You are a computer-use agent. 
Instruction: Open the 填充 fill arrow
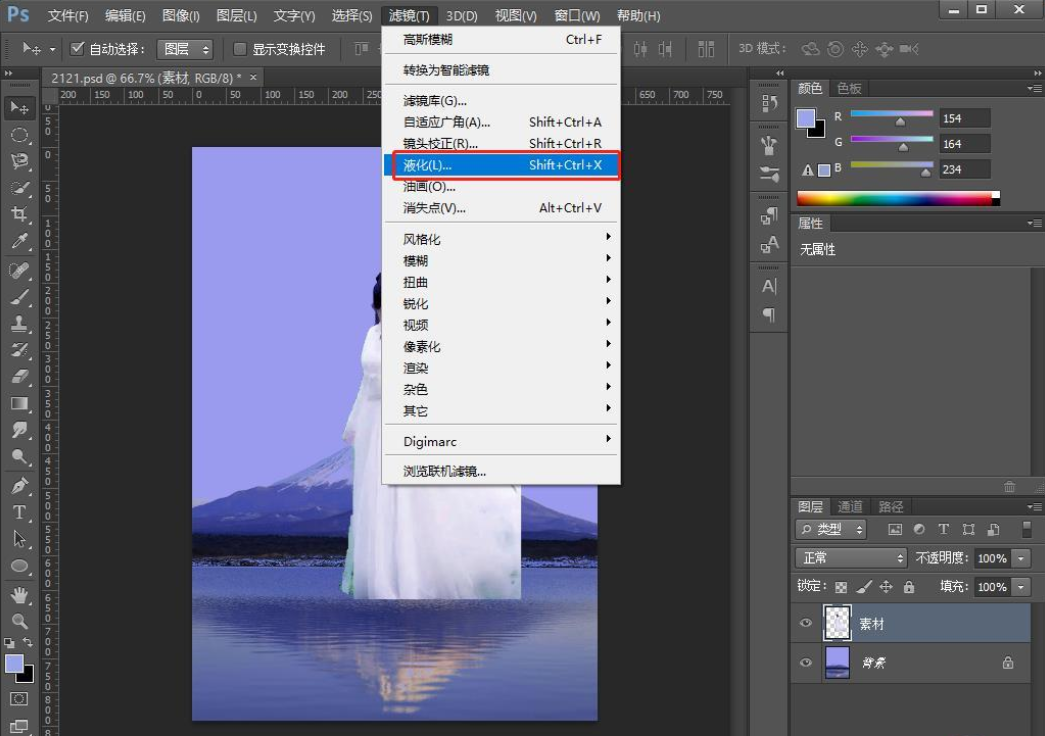click(1021, 587)
